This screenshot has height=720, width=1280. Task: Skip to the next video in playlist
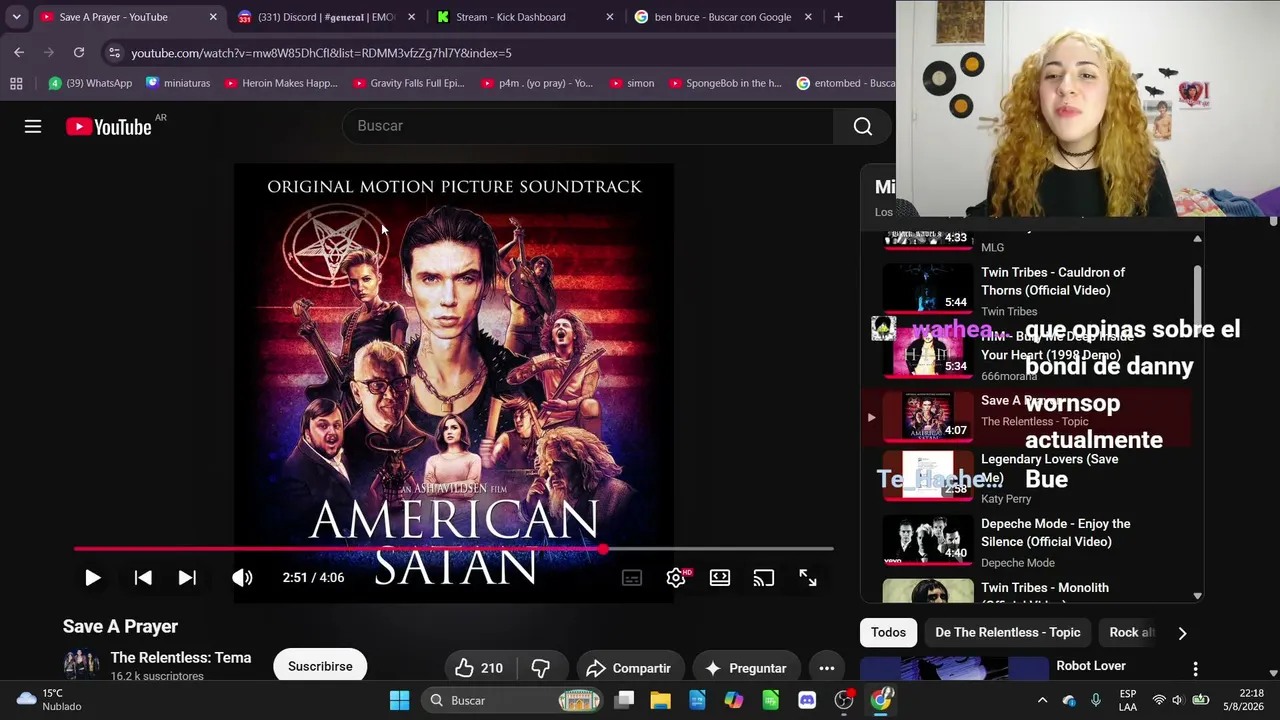187,577
